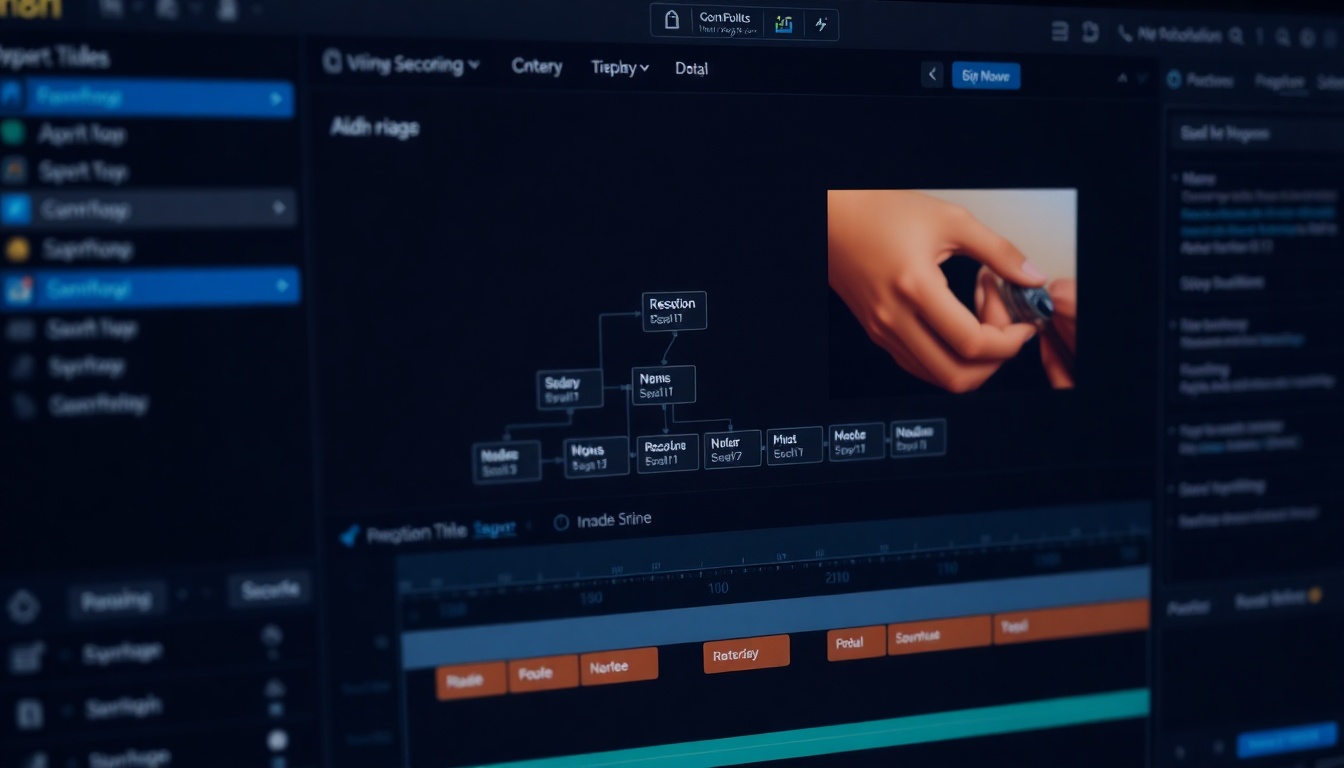Image resolution: width=1344 pixels, height=768 pixels.
Task: Click the green bar chart icon
Action: tap(784, 24)
